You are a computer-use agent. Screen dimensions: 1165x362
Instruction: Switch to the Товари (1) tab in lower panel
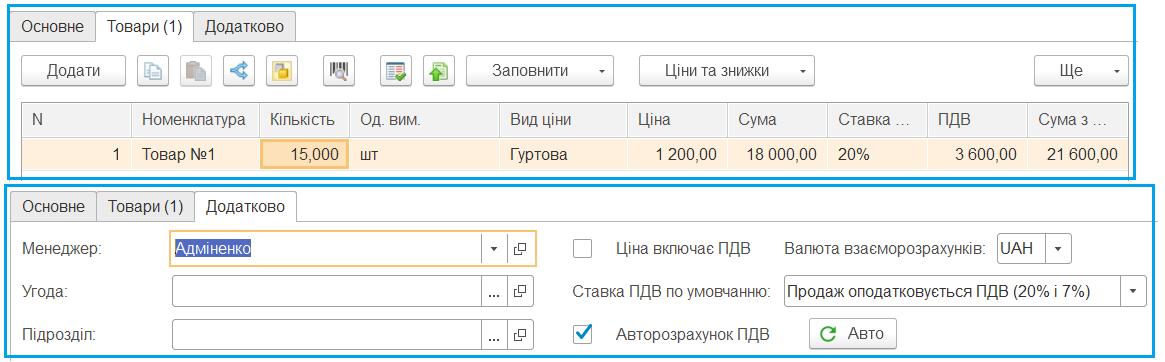pos(146,207)
